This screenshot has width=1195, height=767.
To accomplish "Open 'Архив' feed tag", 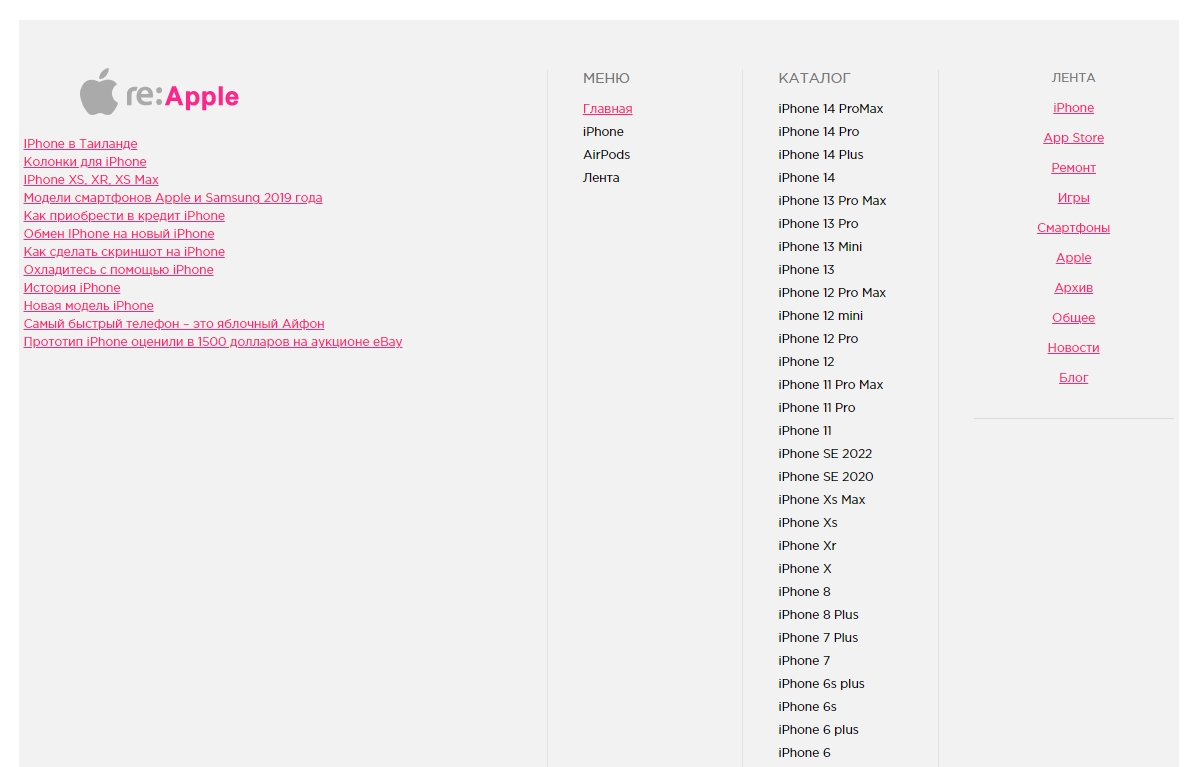I will click(x=1073, y=288).
